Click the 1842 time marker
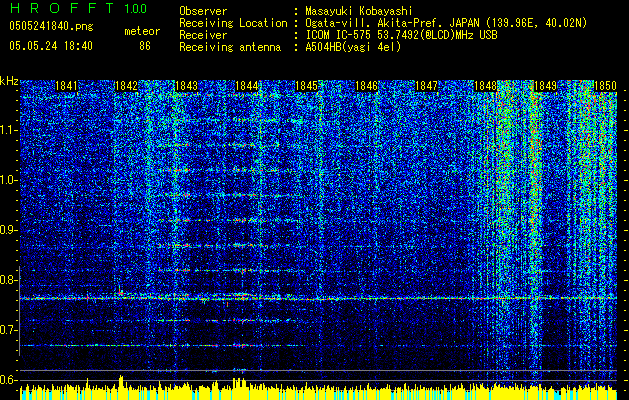629x400 pixels. tap(126, 86)
